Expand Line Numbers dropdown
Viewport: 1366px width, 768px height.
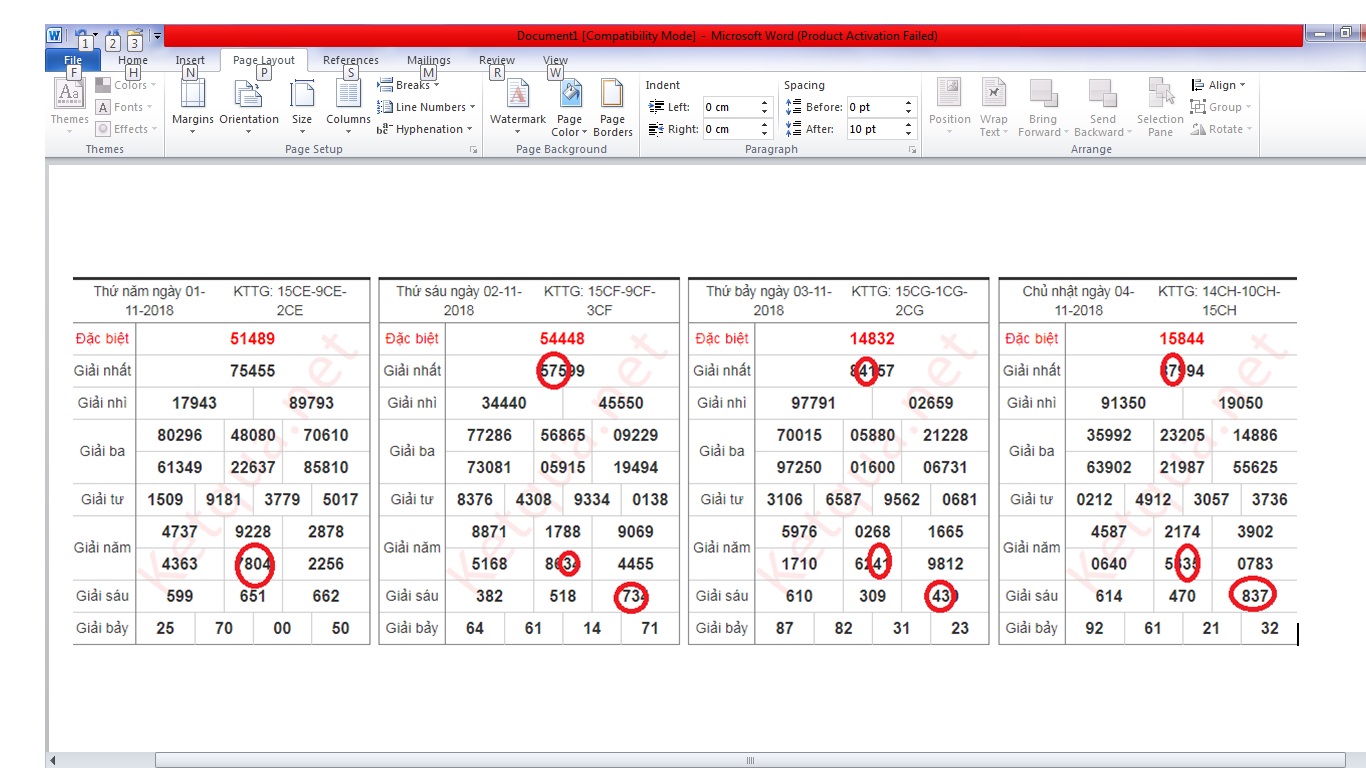(426, 107)
